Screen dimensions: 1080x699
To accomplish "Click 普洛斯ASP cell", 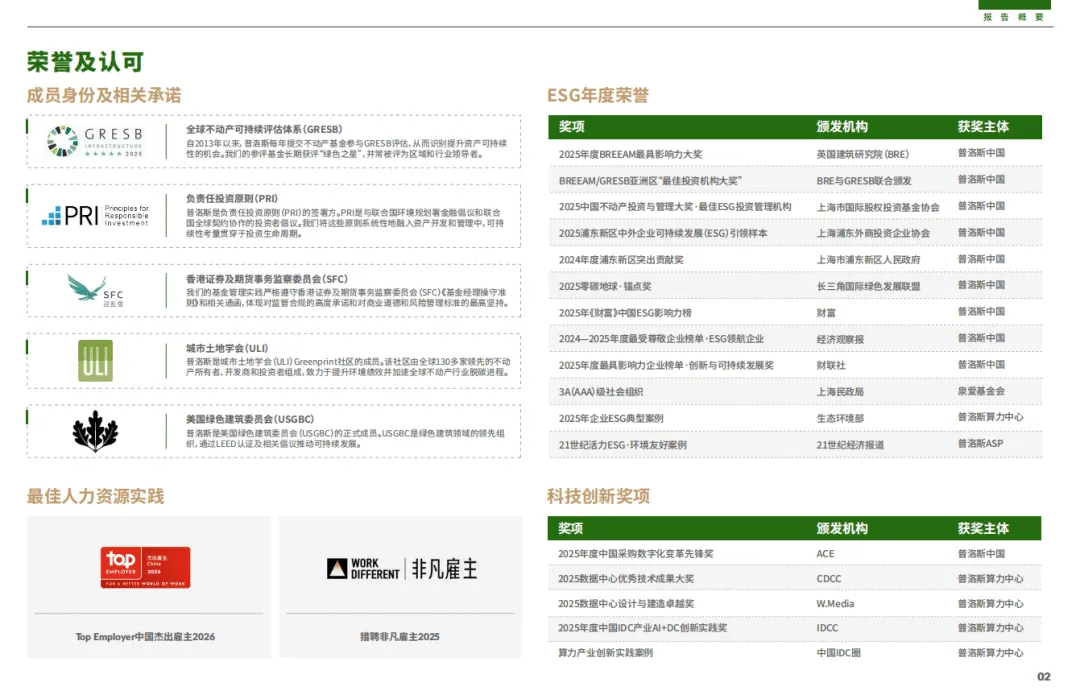I will [980, 444].
